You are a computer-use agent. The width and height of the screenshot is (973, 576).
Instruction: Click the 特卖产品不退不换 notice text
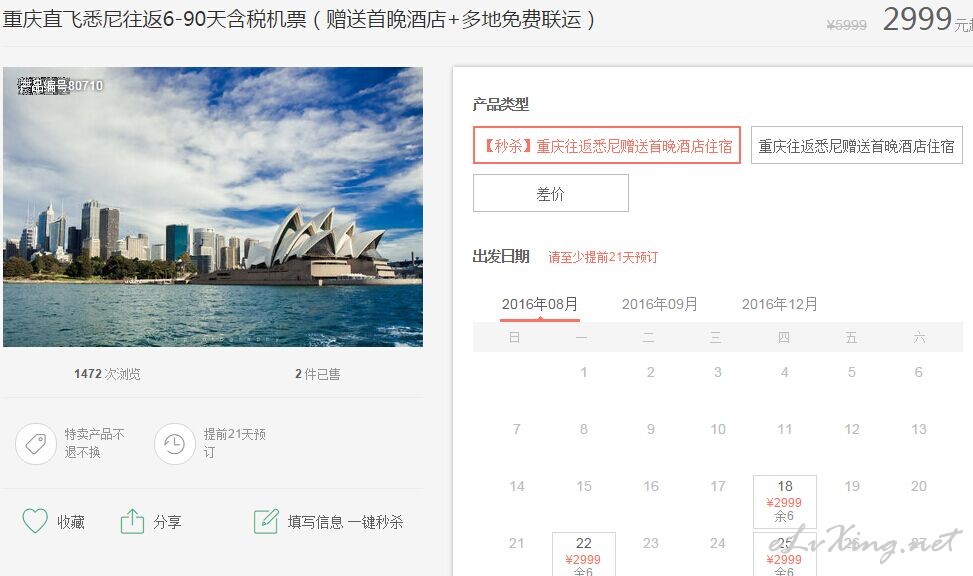94,443
